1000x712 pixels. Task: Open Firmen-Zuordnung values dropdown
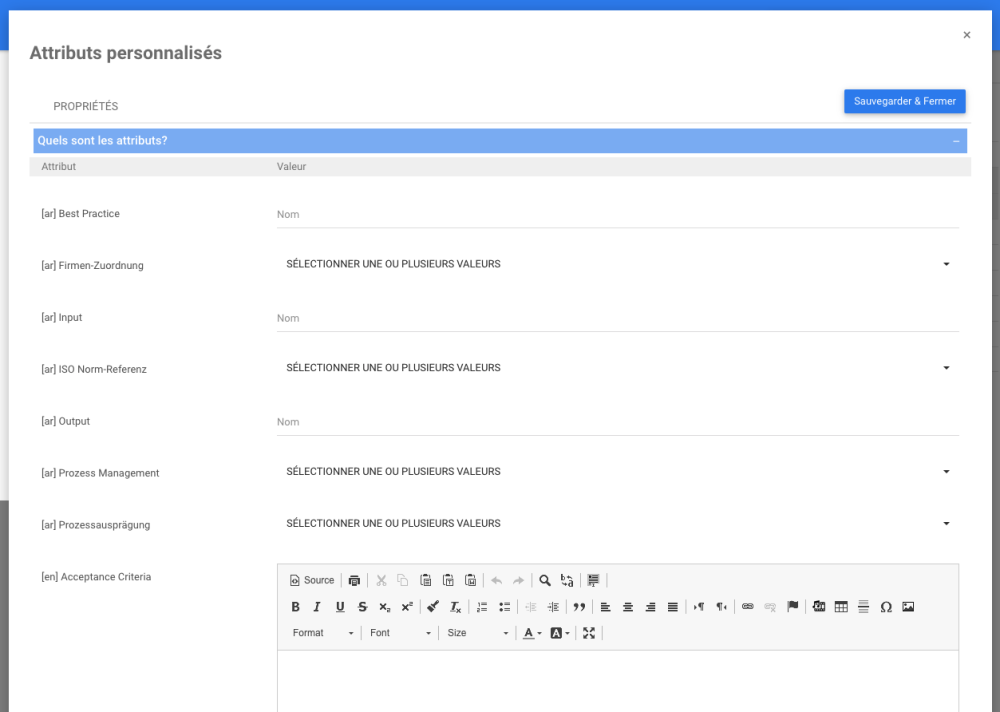[x=617, y=264]
